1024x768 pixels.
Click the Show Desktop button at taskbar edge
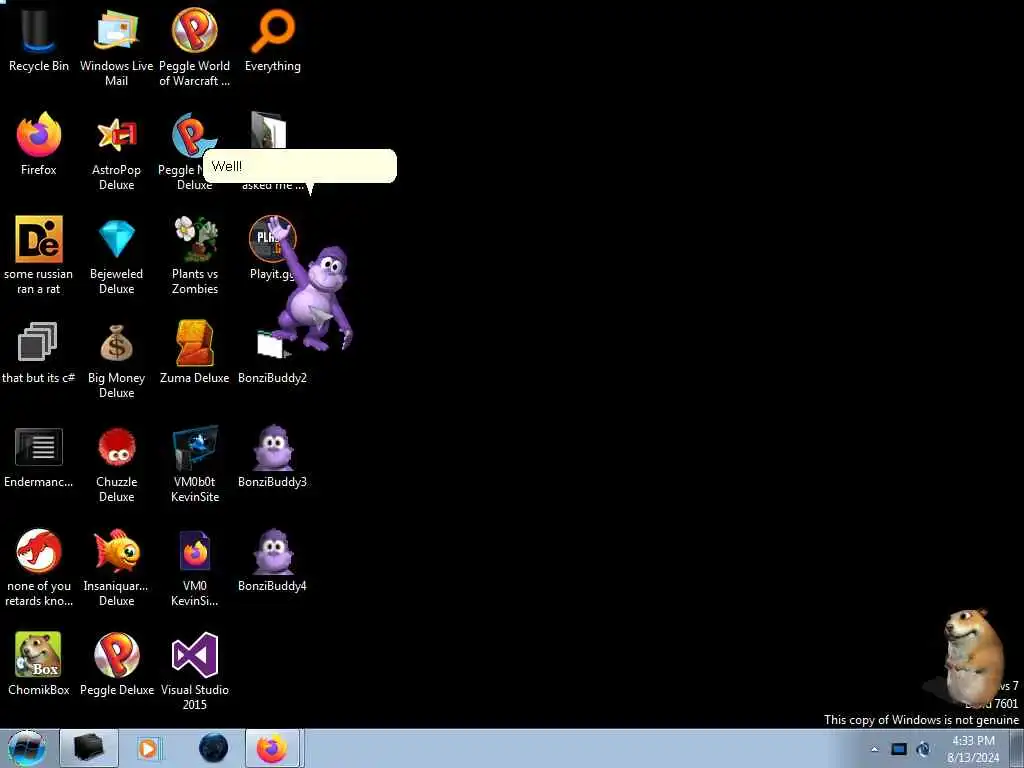pyautogui.click(x=1016, y=748)
